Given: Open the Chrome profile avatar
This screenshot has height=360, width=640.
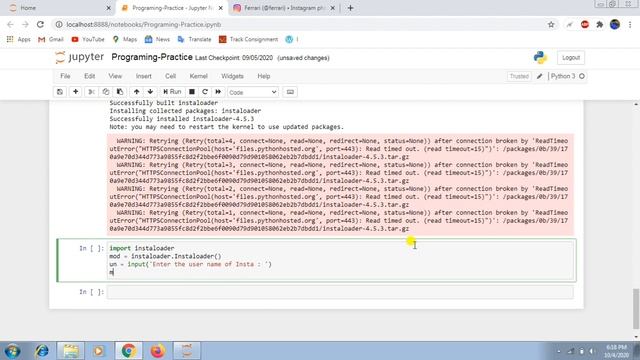Looking at the screenshot, I should pos(615,24).
